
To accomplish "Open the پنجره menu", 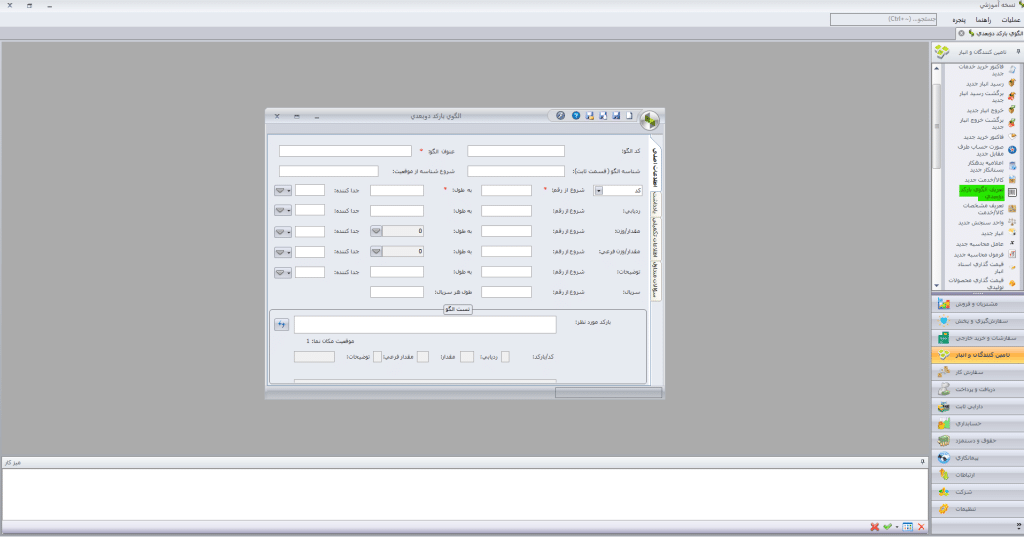I will (x=959, y=20).
